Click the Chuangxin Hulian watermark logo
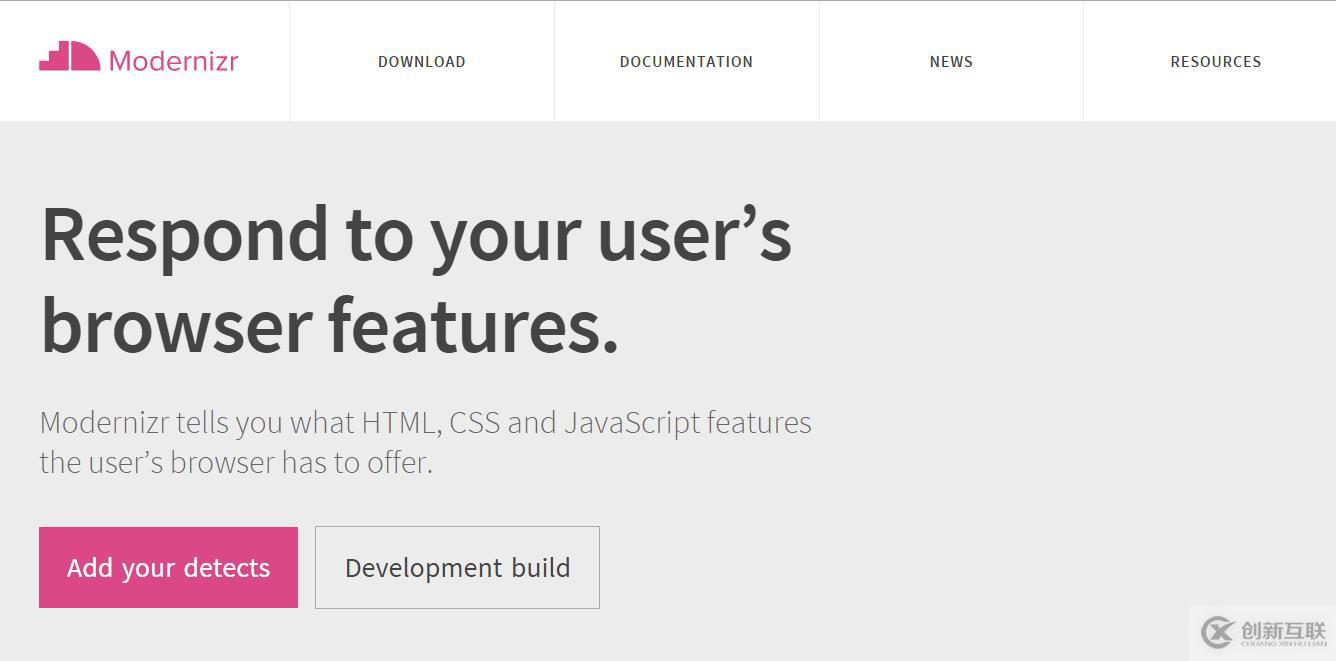 [x=1262, y=630]
